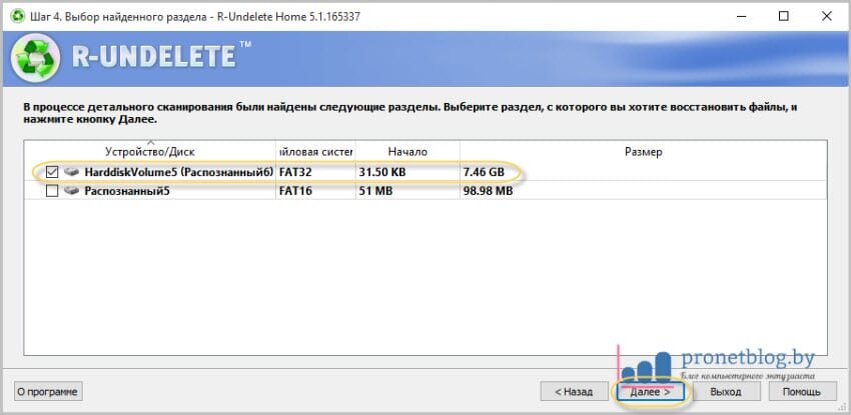
Task: Sort by the Устройство/Диск column header
Action: coord(150,152)
